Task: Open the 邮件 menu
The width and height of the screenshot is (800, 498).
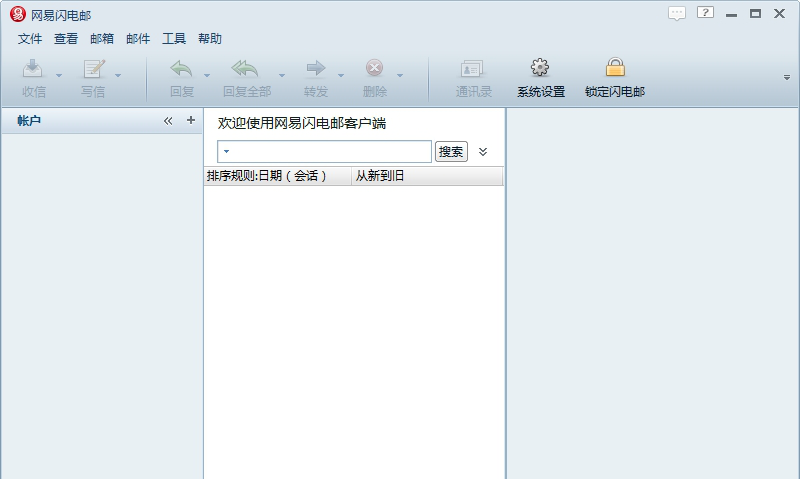Action: [138, 39]
